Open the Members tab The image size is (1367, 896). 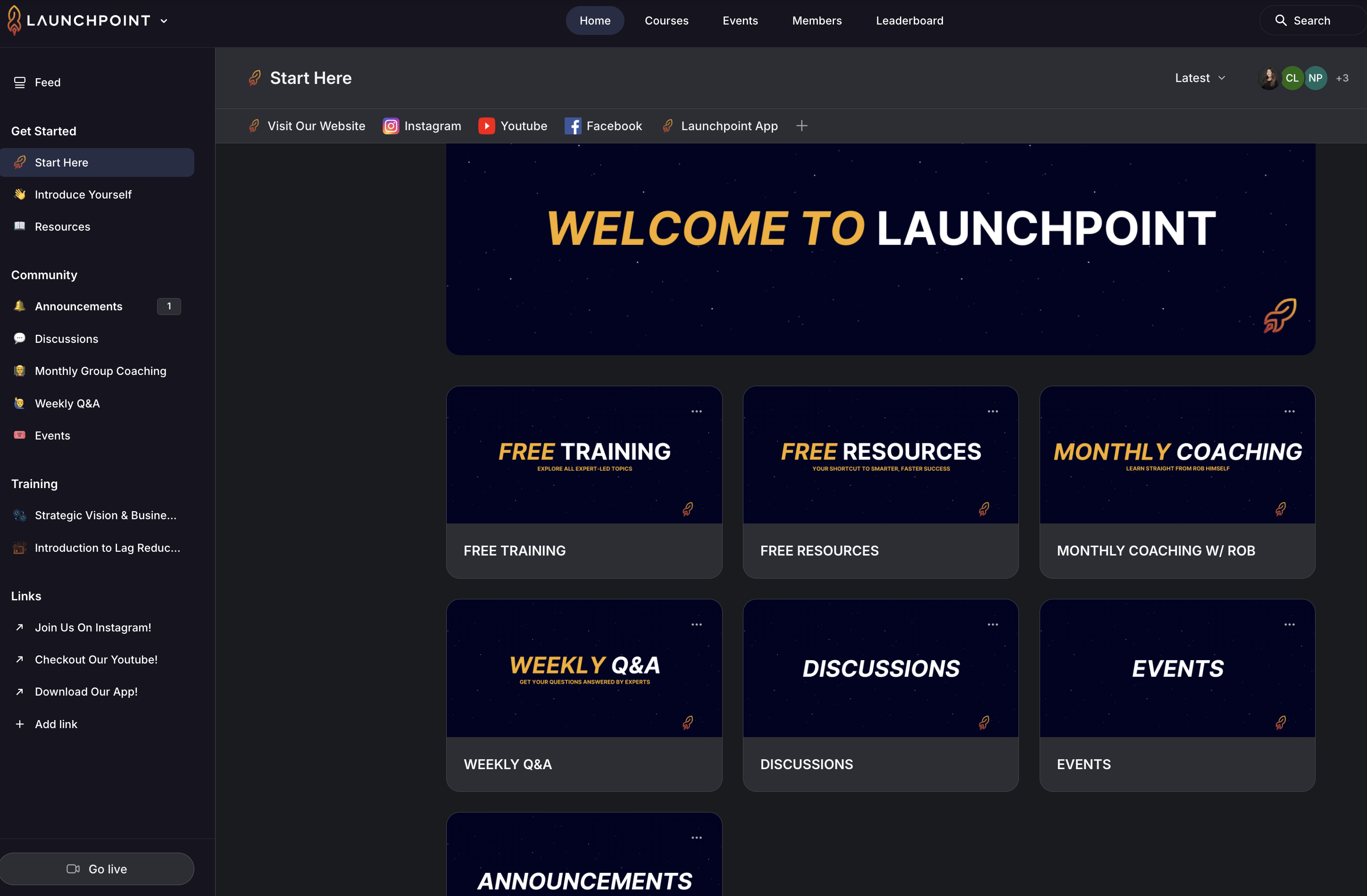pyautogui.click(x=817, y=21)
